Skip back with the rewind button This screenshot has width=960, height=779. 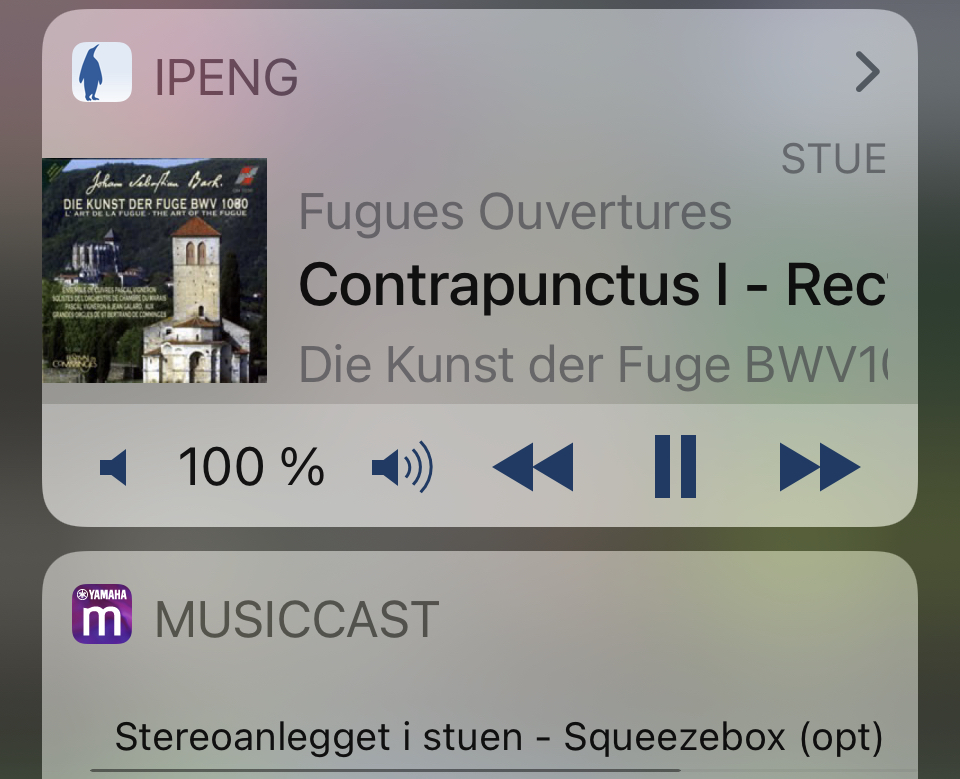click(x=533, y=467)
